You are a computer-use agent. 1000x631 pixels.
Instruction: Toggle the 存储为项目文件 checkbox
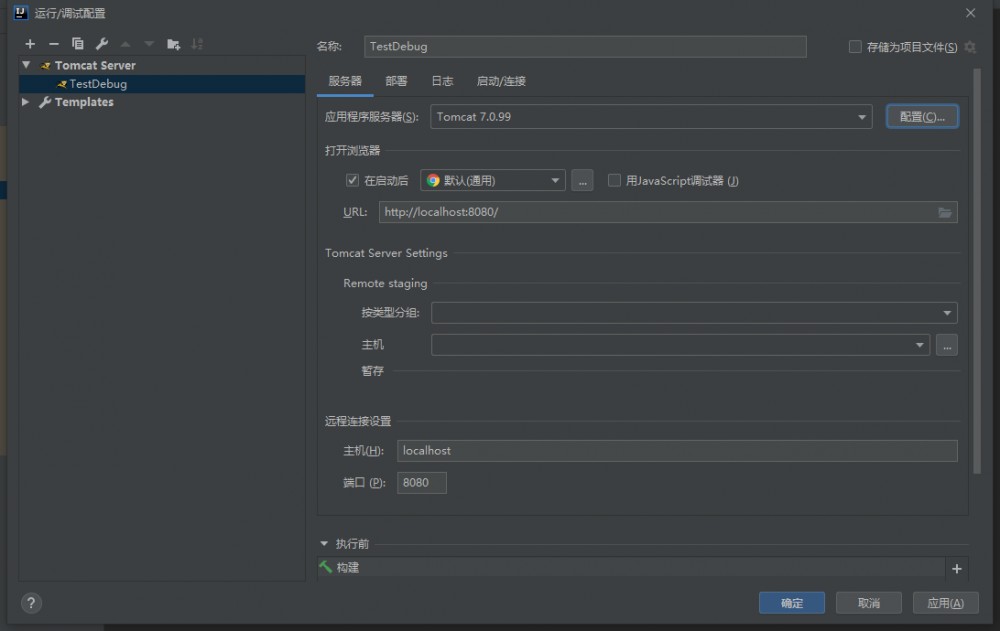tap(855, 47)
